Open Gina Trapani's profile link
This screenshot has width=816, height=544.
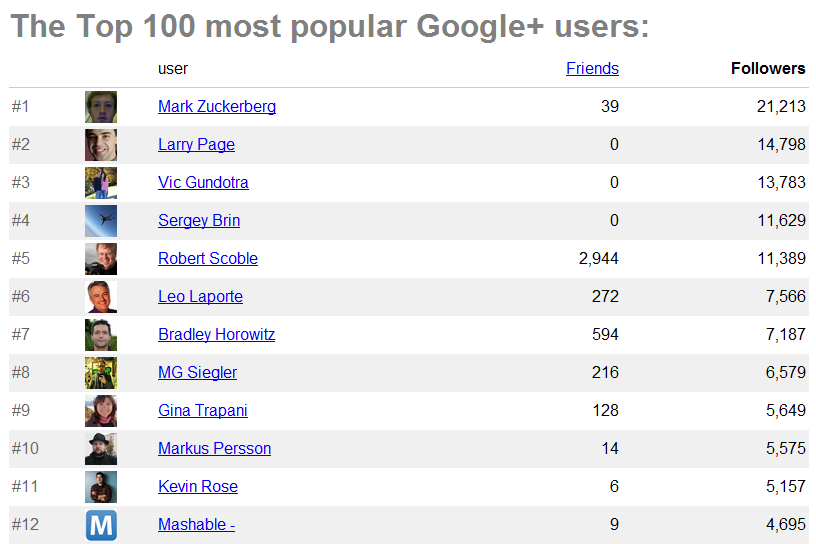203,411
